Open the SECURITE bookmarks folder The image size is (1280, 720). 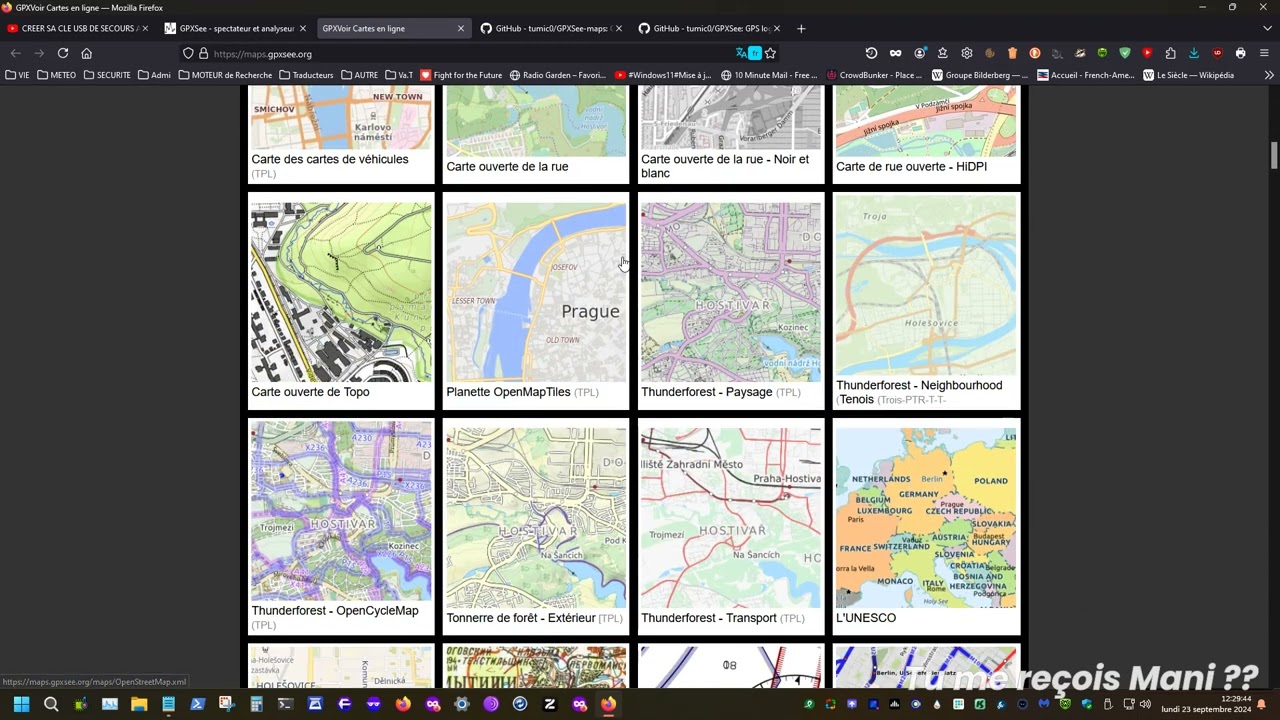coord(107,75)
